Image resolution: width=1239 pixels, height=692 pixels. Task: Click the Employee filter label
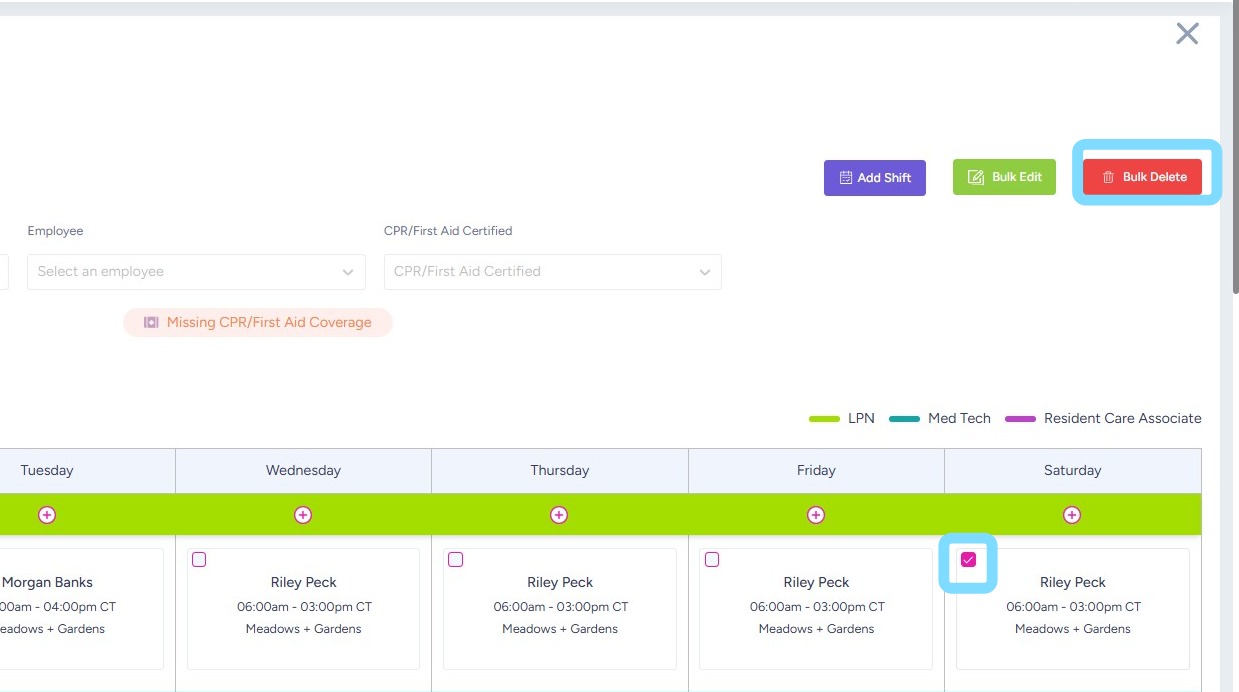(55, 231)
